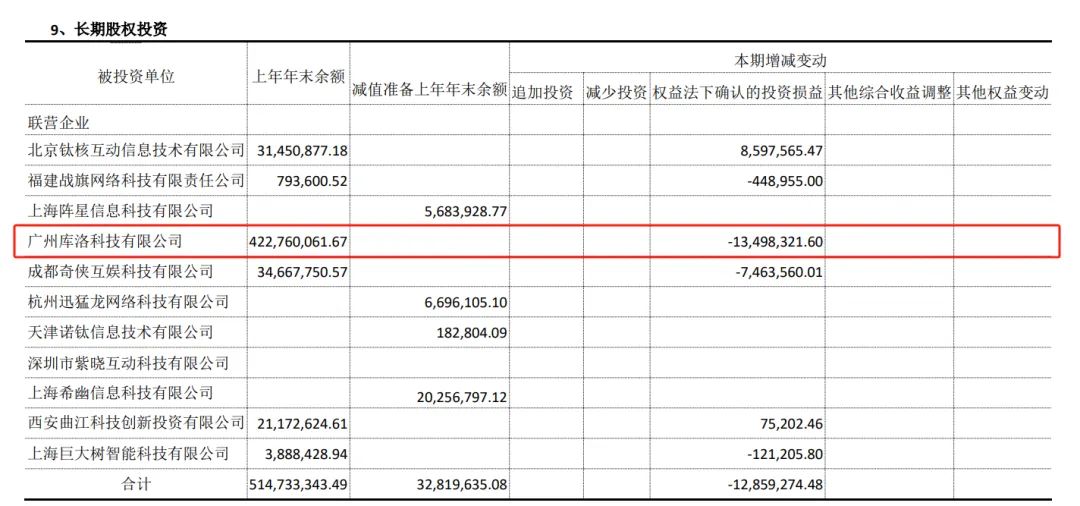Select 广州库洛科技有限公司 row name
The image size is (1080, 506).
pos(105,241)
